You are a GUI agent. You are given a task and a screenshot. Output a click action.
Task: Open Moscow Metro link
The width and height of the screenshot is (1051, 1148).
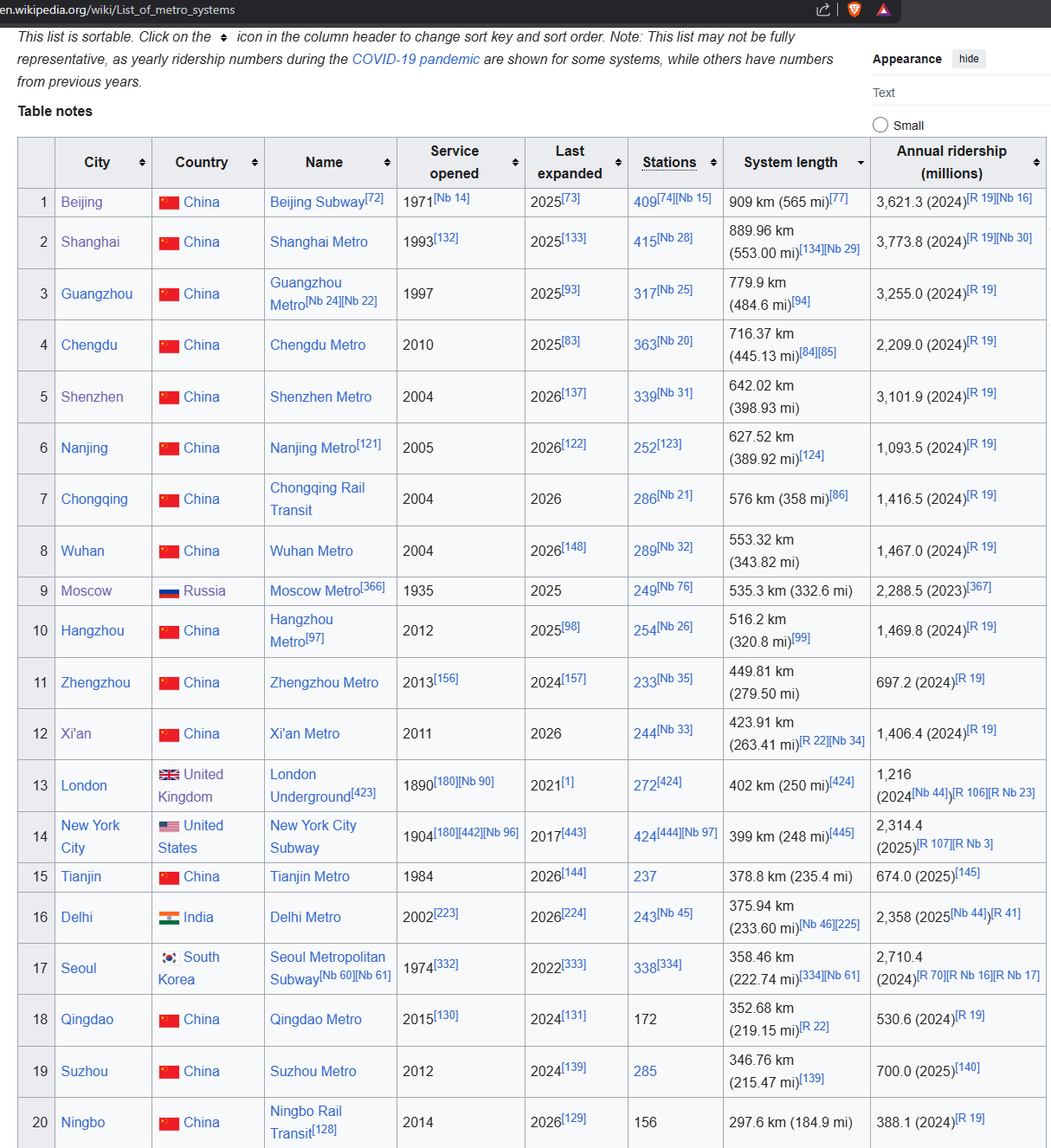[x=314, y=590]
